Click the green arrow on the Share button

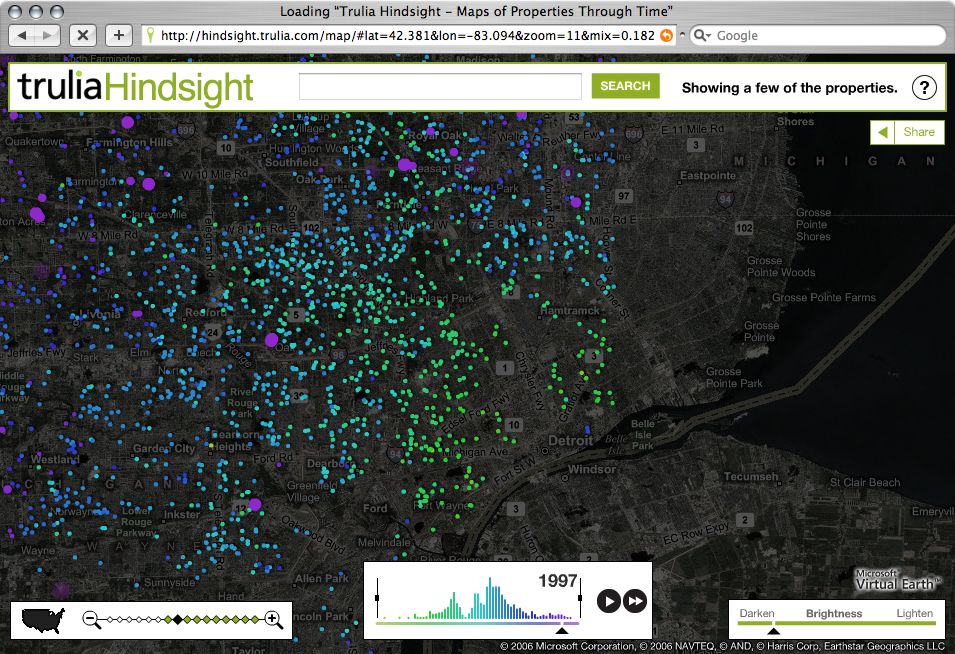pos(881,132)
